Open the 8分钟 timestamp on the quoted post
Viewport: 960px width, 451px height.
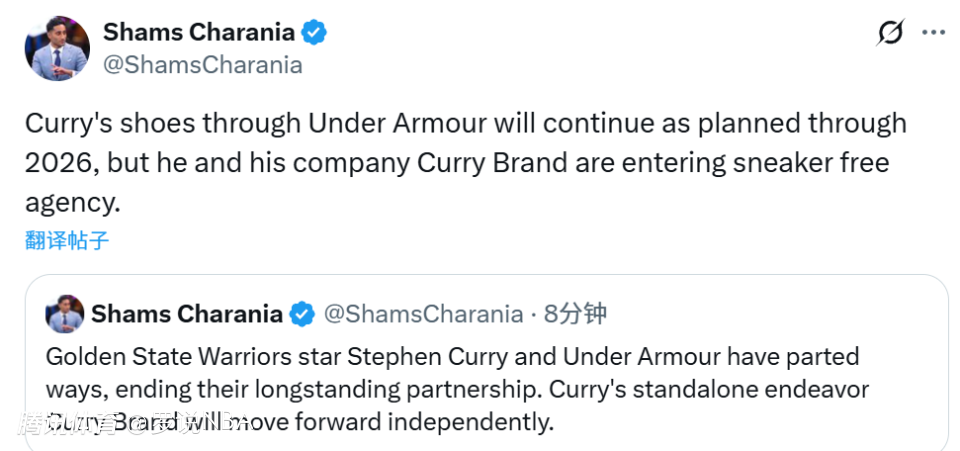click(x=575, y=314)
